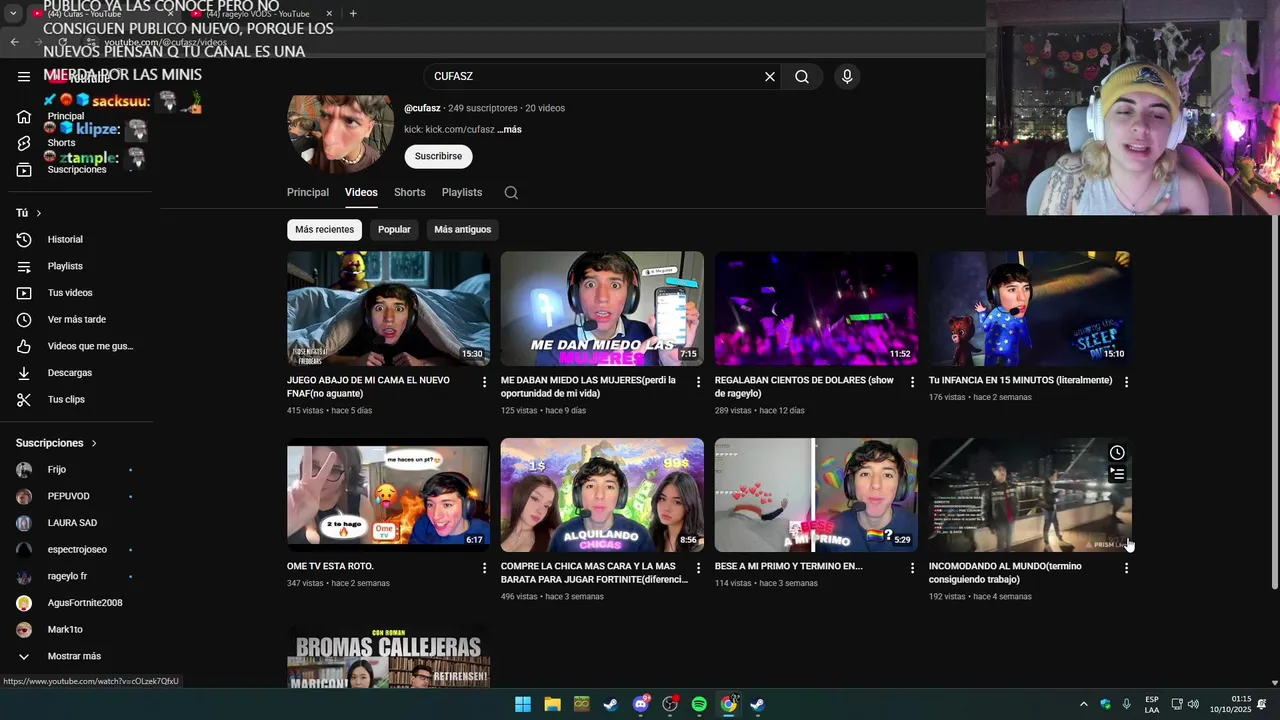Expand Suscripciones section heading

[57, 443]
